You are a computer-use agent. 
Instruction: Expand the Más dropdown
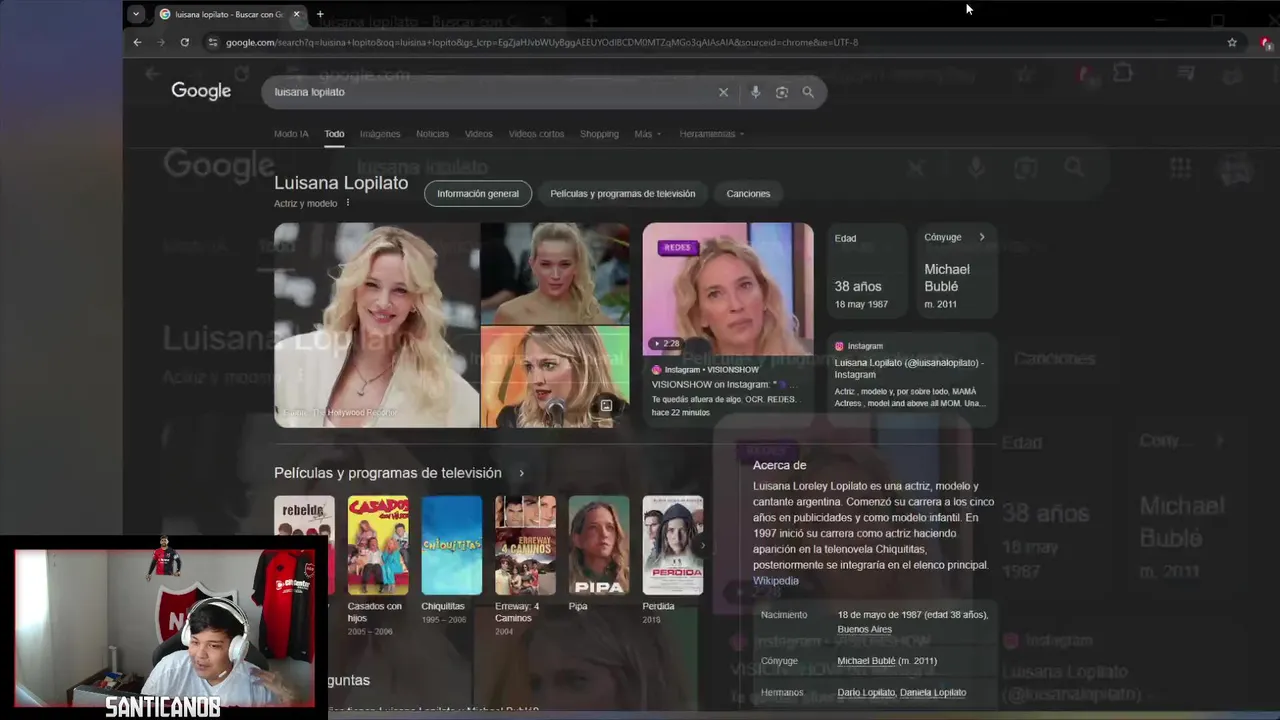pyautogui.click(x=648, y=134)
